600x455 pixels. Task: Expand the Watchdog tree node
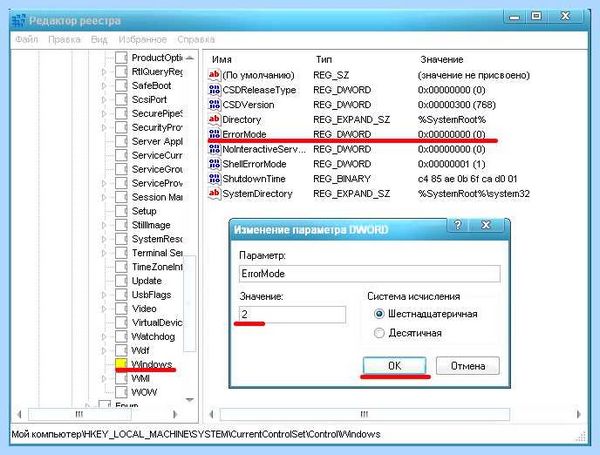tap(104, 336)
